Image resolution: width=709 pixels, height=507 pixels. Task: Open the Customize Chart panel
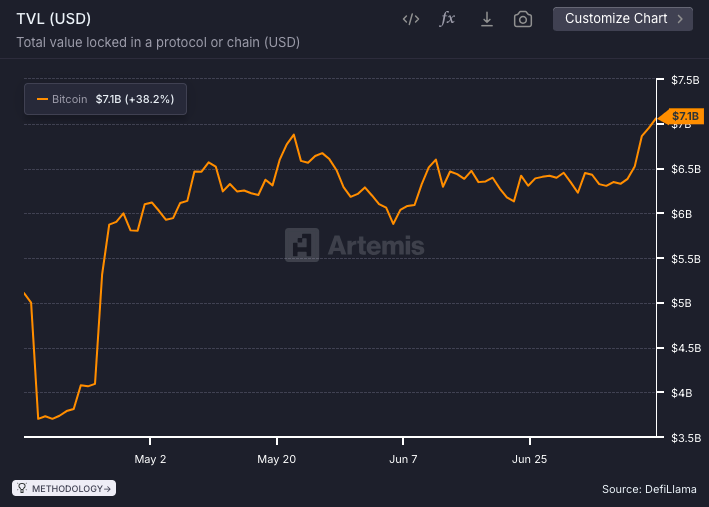623,19
